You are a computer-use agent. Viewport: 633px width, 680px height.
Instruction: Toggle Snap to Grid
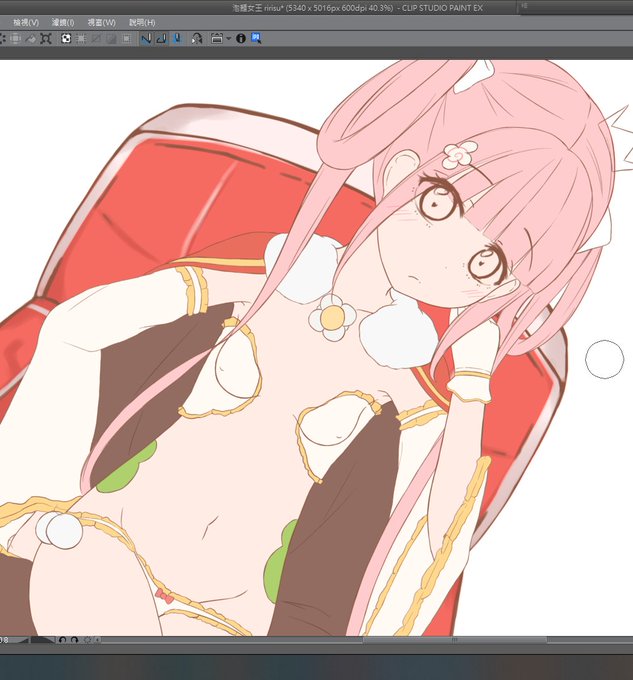(176, 39)
